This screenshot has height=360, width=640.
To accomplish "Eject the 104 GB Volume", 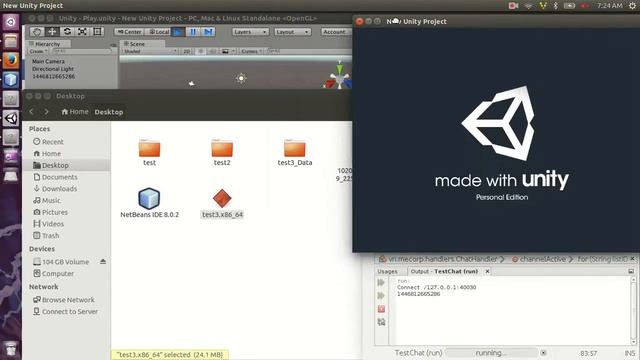I will point(103,262).
